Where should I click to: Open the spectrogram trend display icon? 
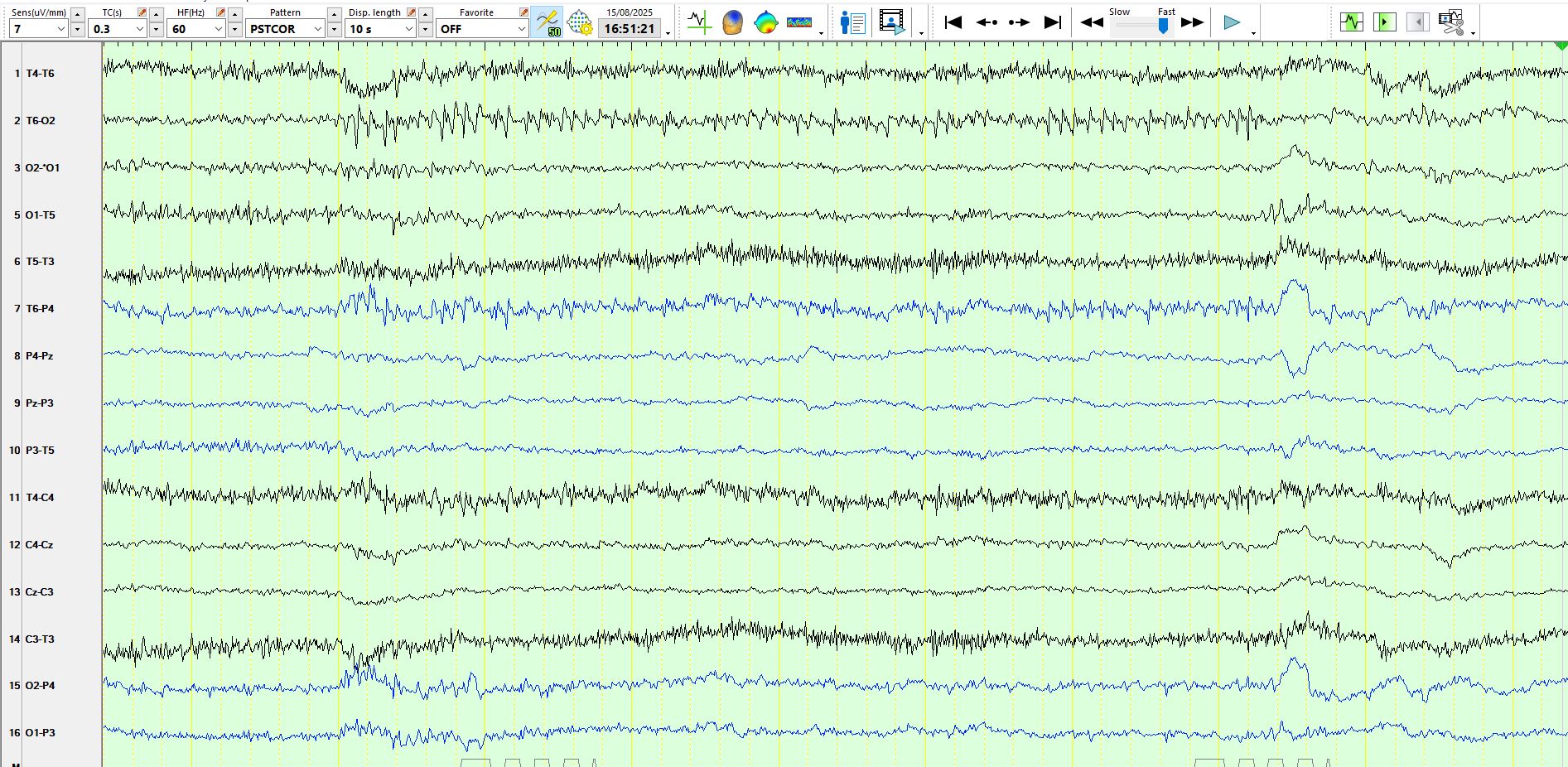tap(799, 22)
